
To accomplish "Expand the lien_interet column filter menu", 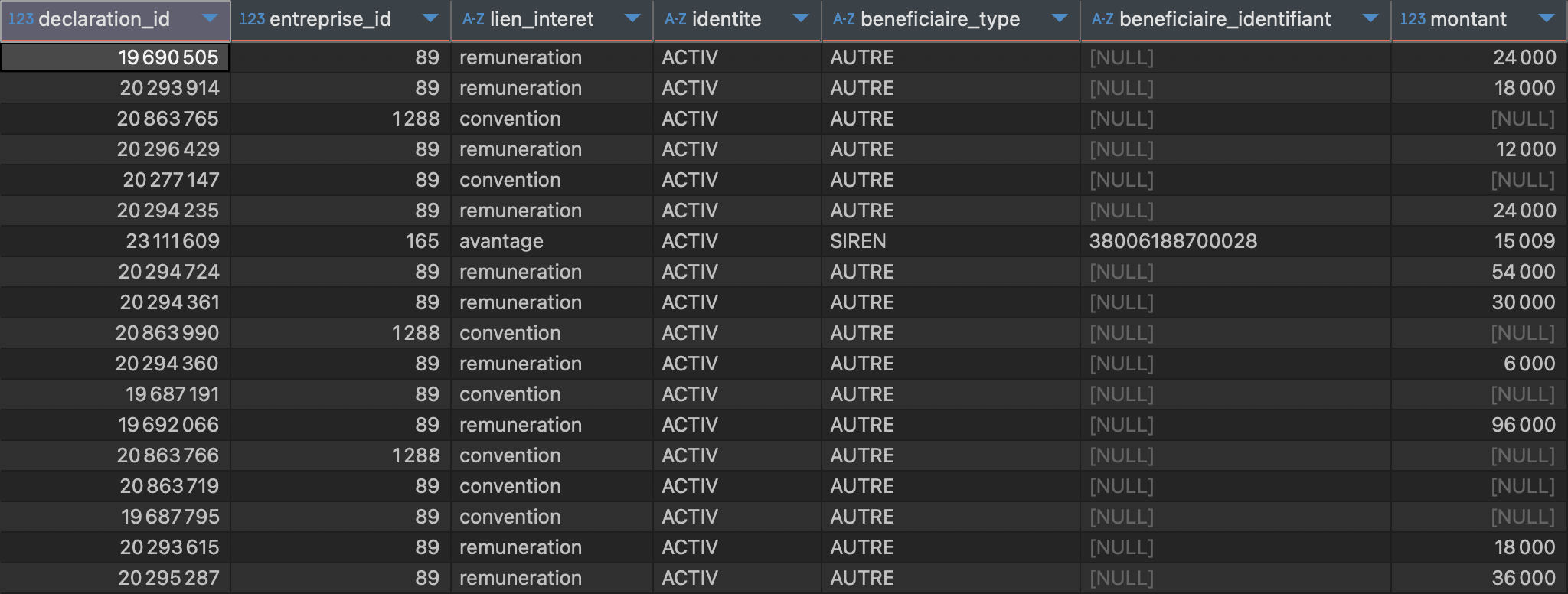I will (x=632, y=18).
